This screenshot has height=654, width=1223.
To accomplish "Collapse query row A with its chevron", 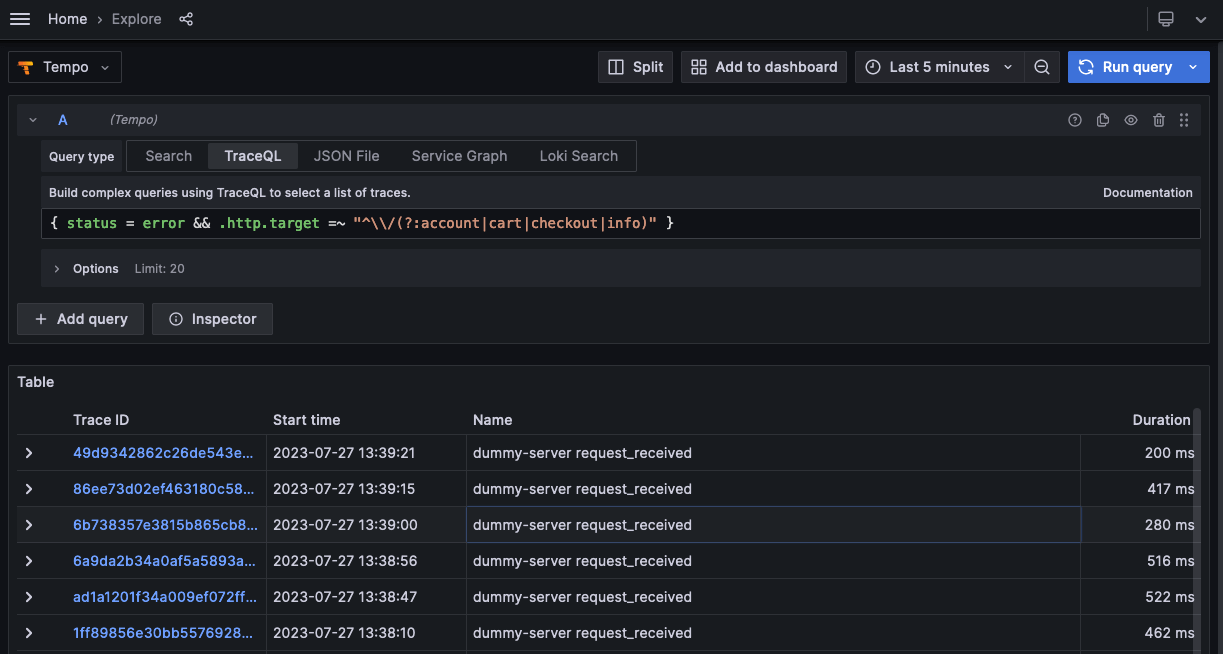I will click(x=32, y=119).
